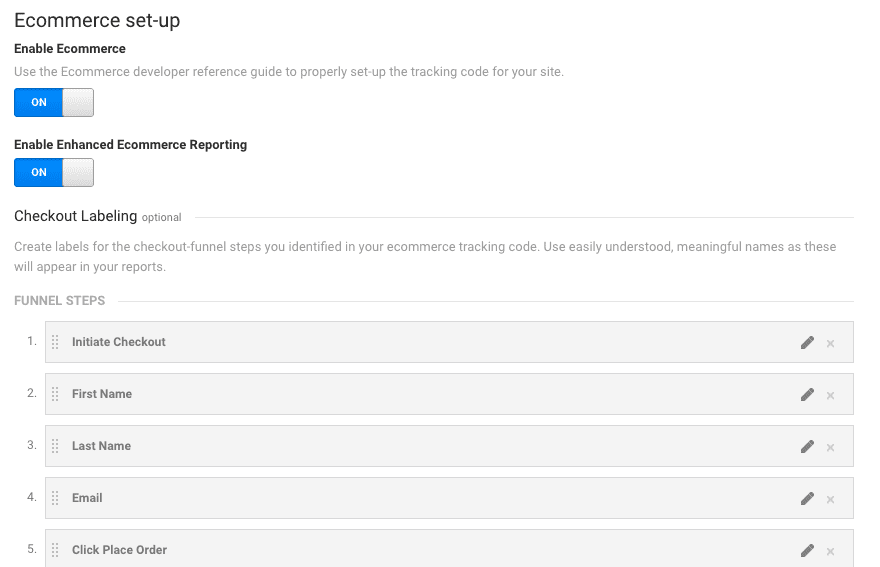Remove the Initiate Checkout funnel step
The width and height of the screenshot is (880, 567).
pyautogui.click(x=830, y=343)
